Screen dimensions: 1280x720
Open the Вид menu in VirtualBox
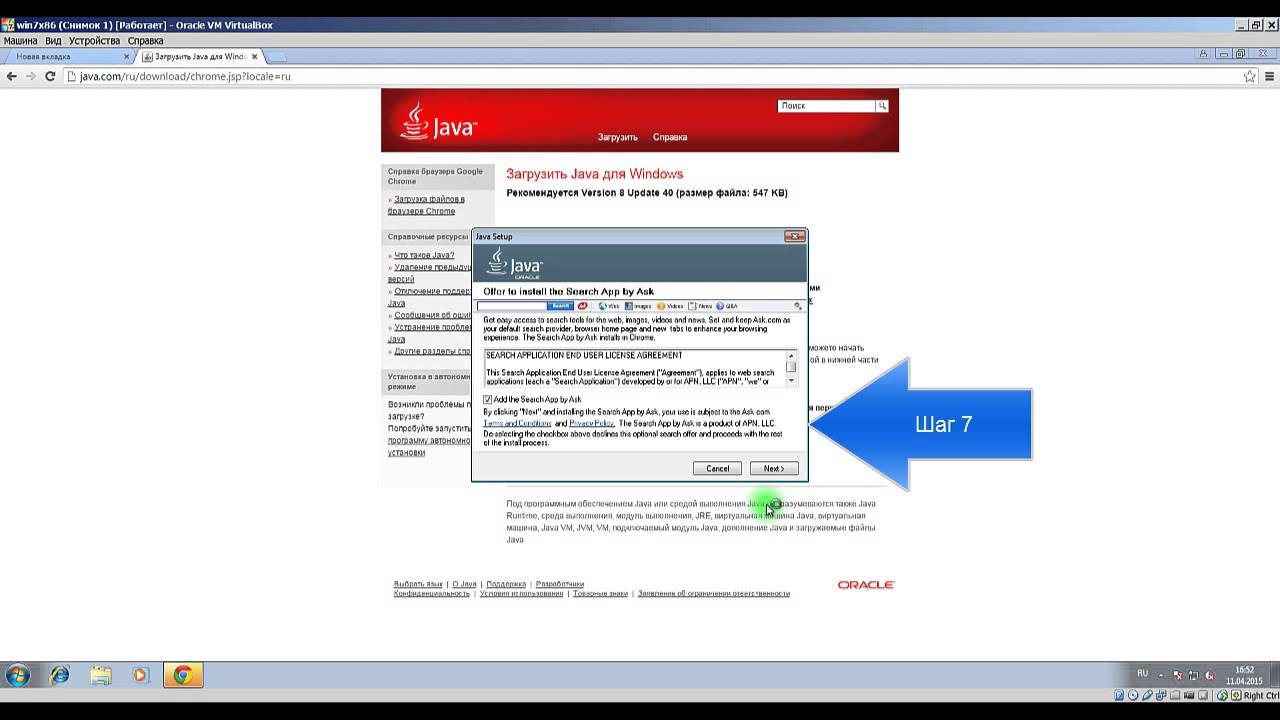(53, 41)
